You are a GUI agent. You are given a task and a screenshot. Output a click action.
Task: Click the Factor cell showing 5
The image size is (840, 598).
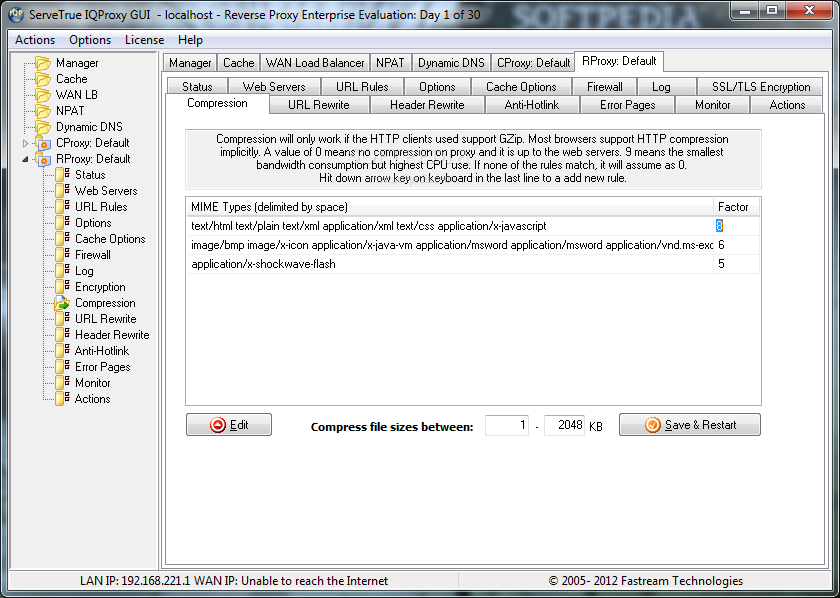(x=736, y=264)
